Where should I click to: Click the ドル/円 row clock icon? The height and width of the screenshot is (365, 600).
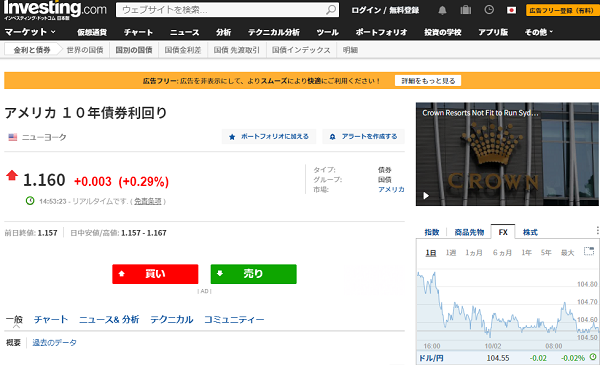(593, 357)
